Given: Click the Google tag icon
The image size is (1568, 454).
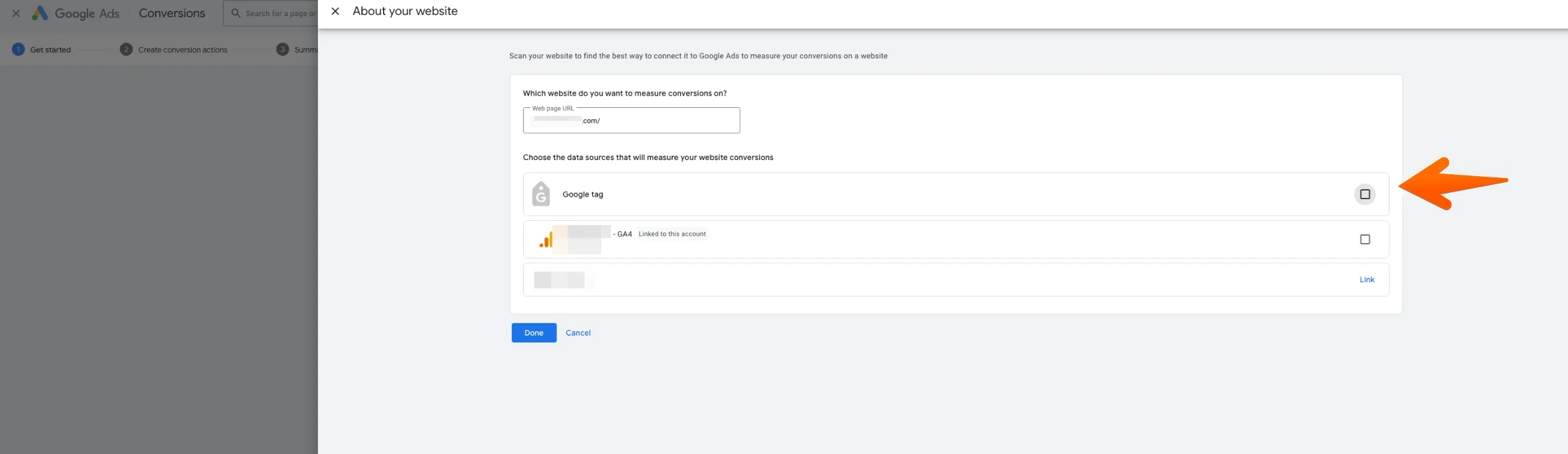Looking at the screenshot, I should point(541,194).
